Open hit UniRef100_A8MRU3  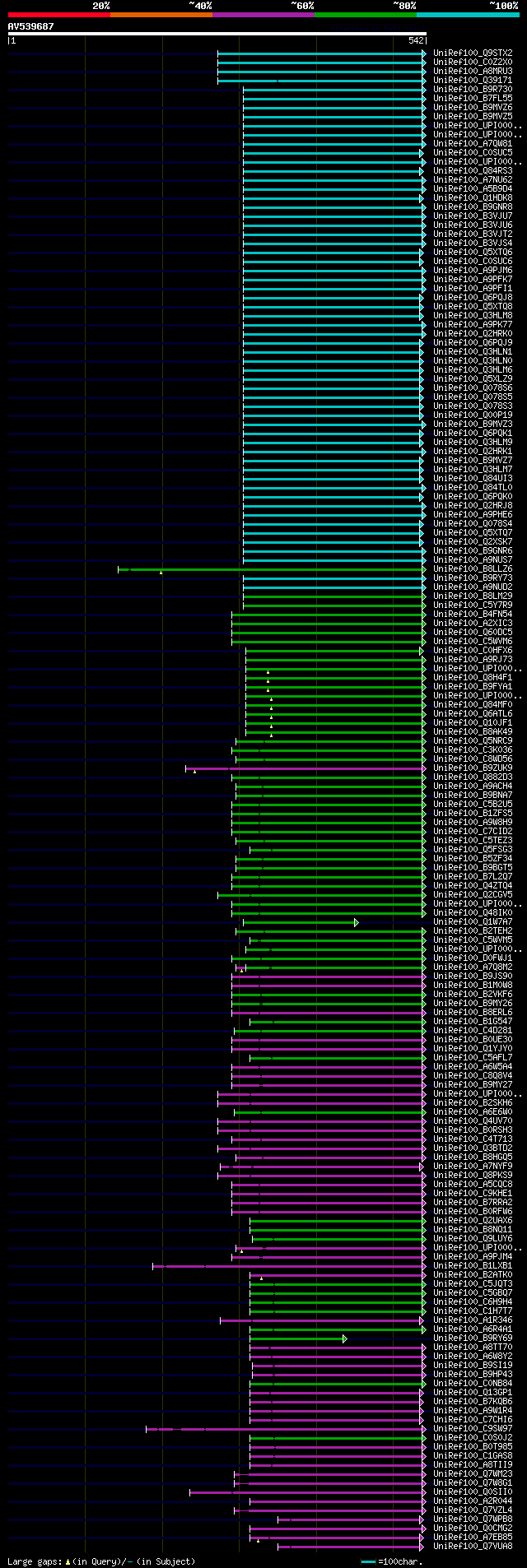(x=473, y=72)
